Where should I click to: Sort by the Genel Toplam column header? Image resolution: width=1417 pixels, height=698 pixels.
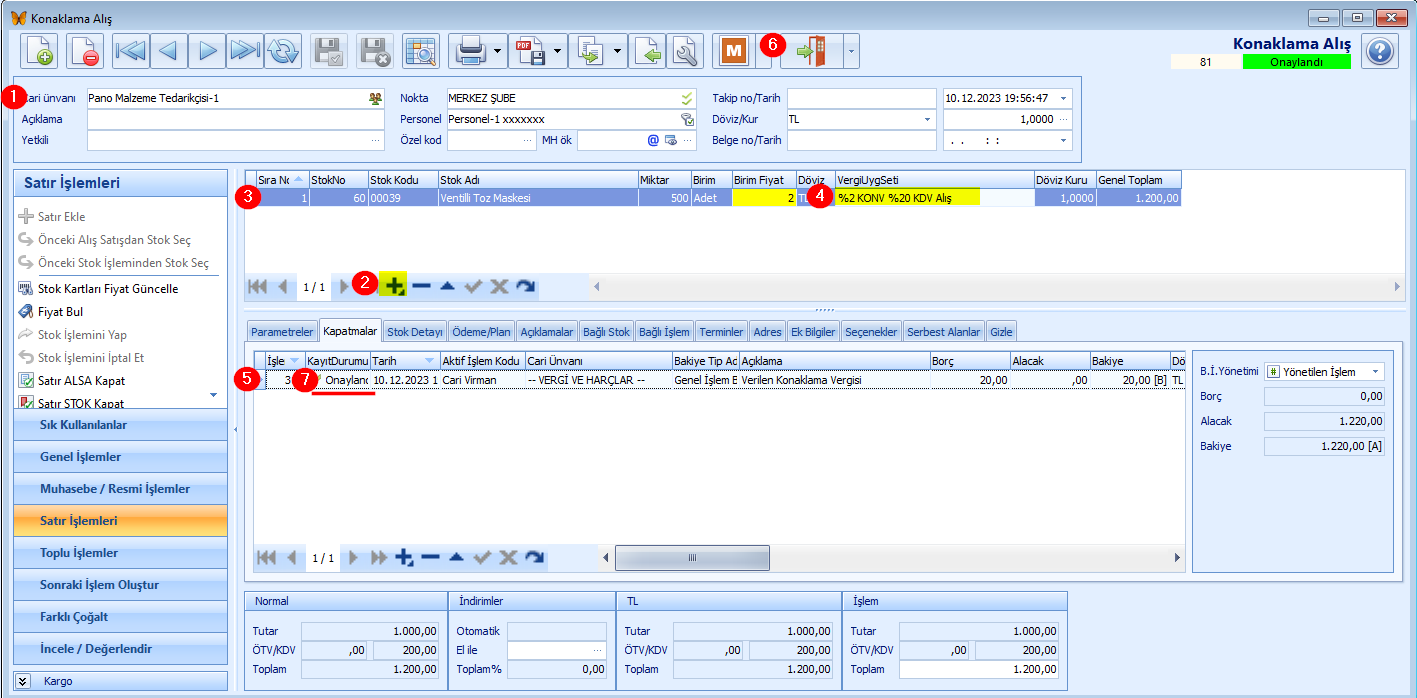1138,180
